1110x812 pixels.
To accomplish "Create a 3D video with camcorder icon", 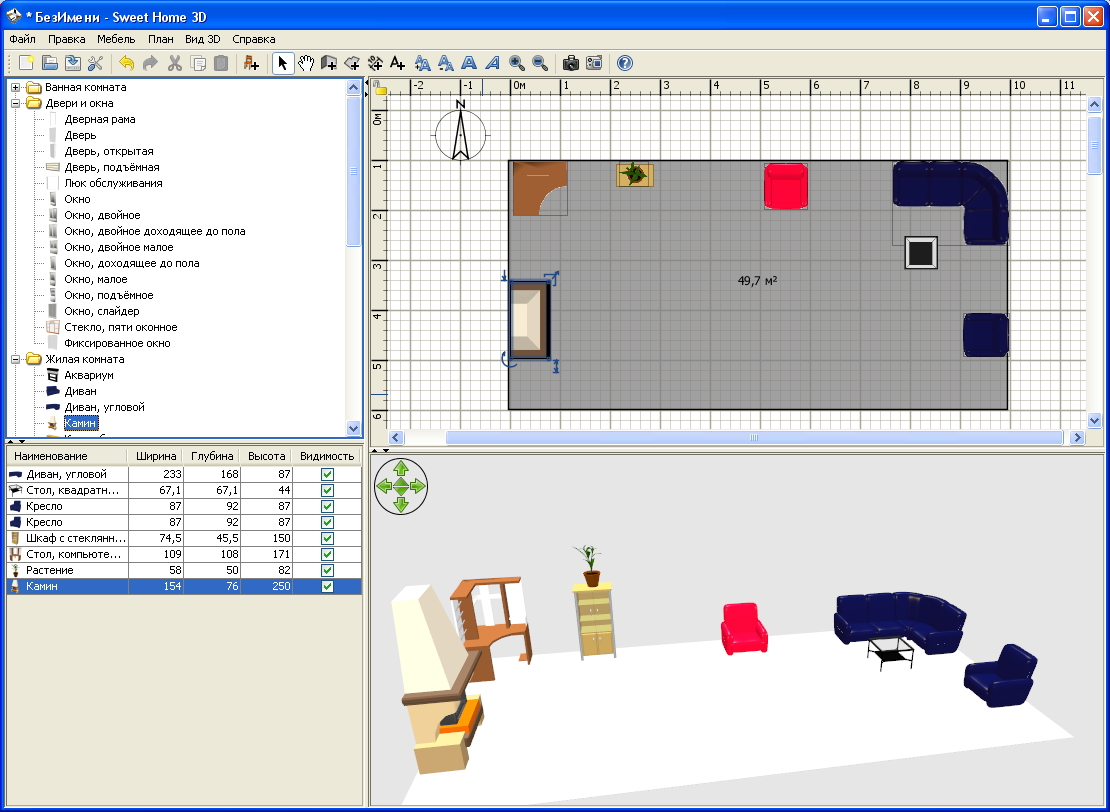I will [594, 63].
